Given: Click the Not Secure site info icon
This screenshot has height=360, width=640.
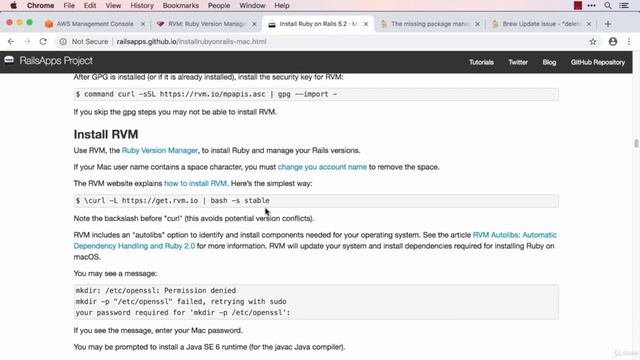Looking at the screenshot, I should pos(63,42).
